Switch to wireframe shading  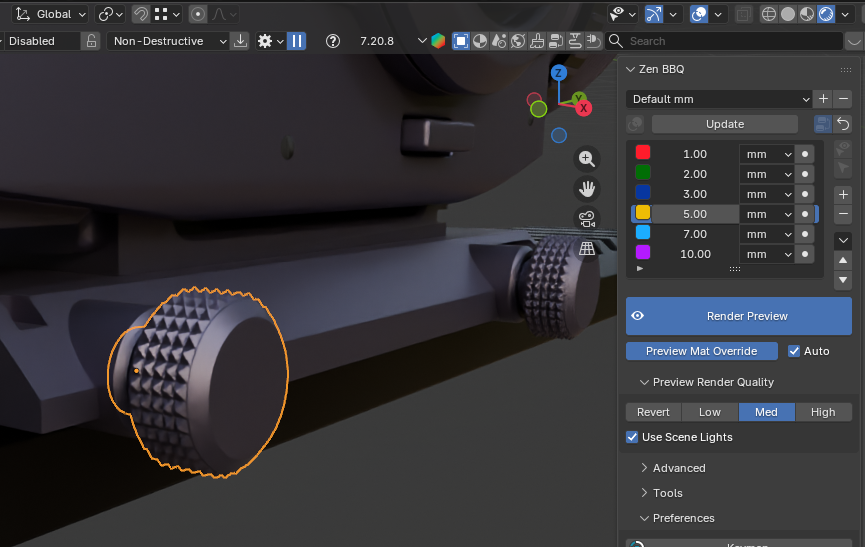coord(768,14)
